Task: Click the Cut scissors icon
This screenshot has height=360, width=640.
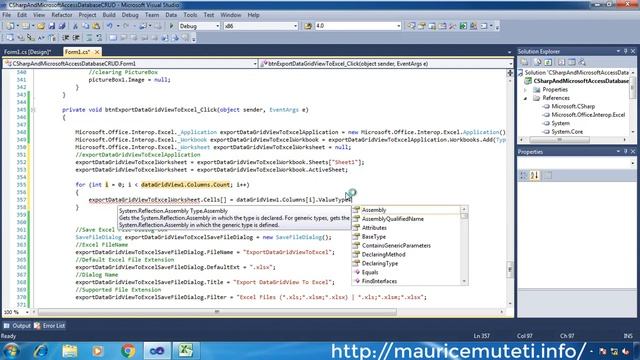Action: tap(75, 26)
